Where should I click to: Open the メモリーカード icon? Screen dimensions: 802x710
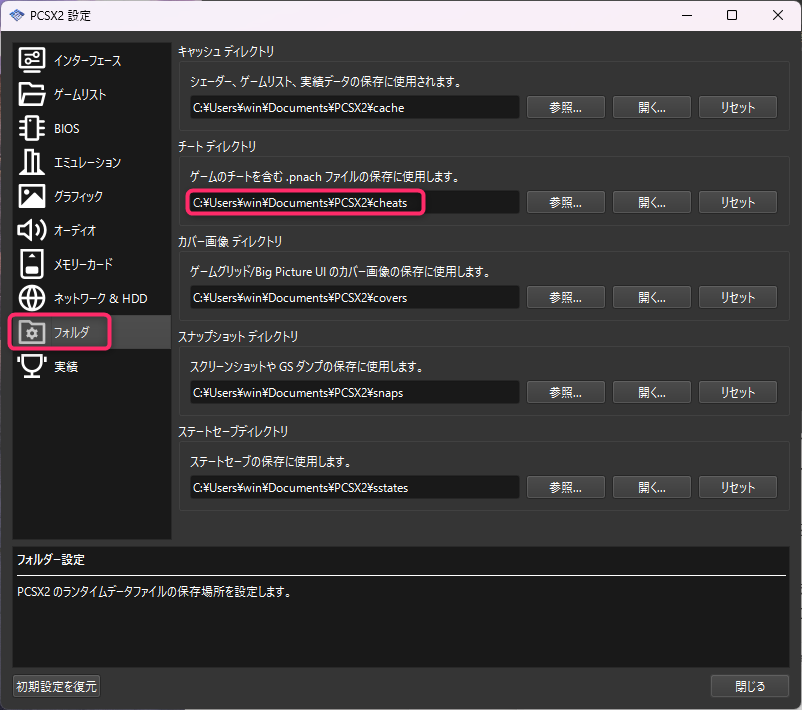(32, 264)
